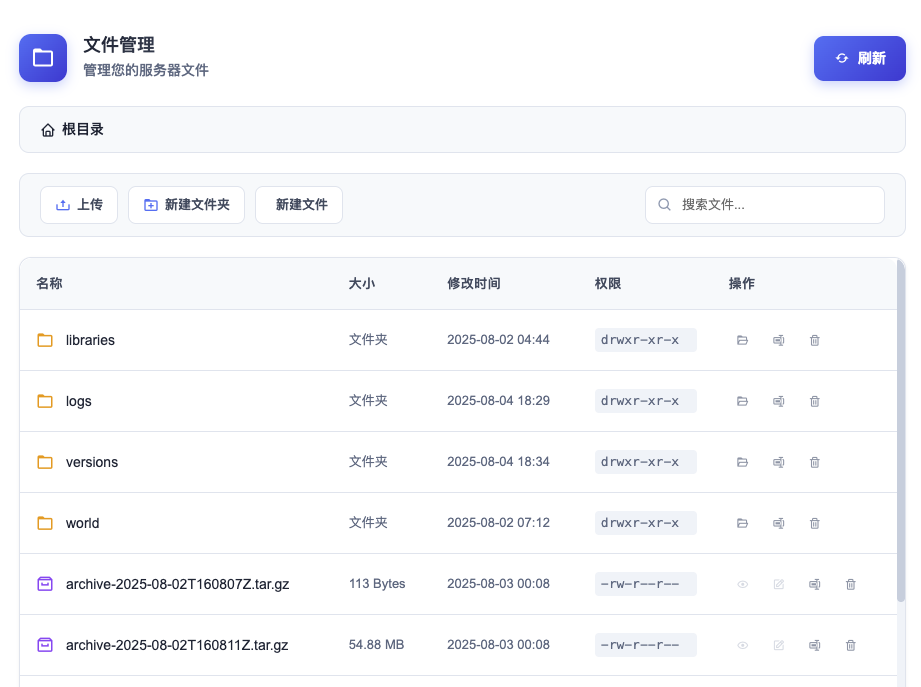Viewport: 921px width, 687px height.
Task: Click the 上传 upload button
Action: tap(79, 205)
